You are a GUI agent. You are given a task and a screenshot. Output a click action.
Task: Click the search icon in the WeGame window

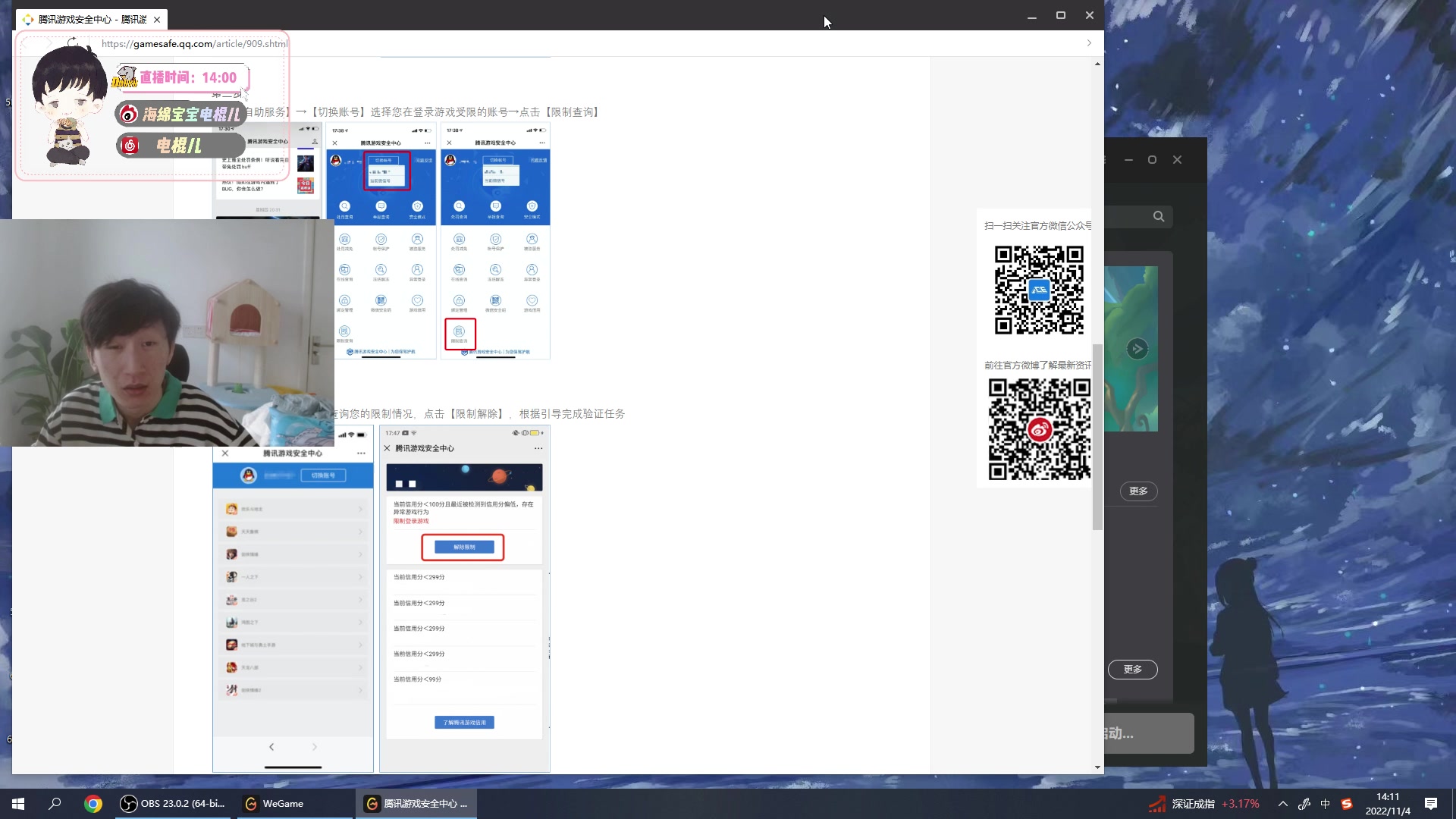click(x=1159, y=217)
